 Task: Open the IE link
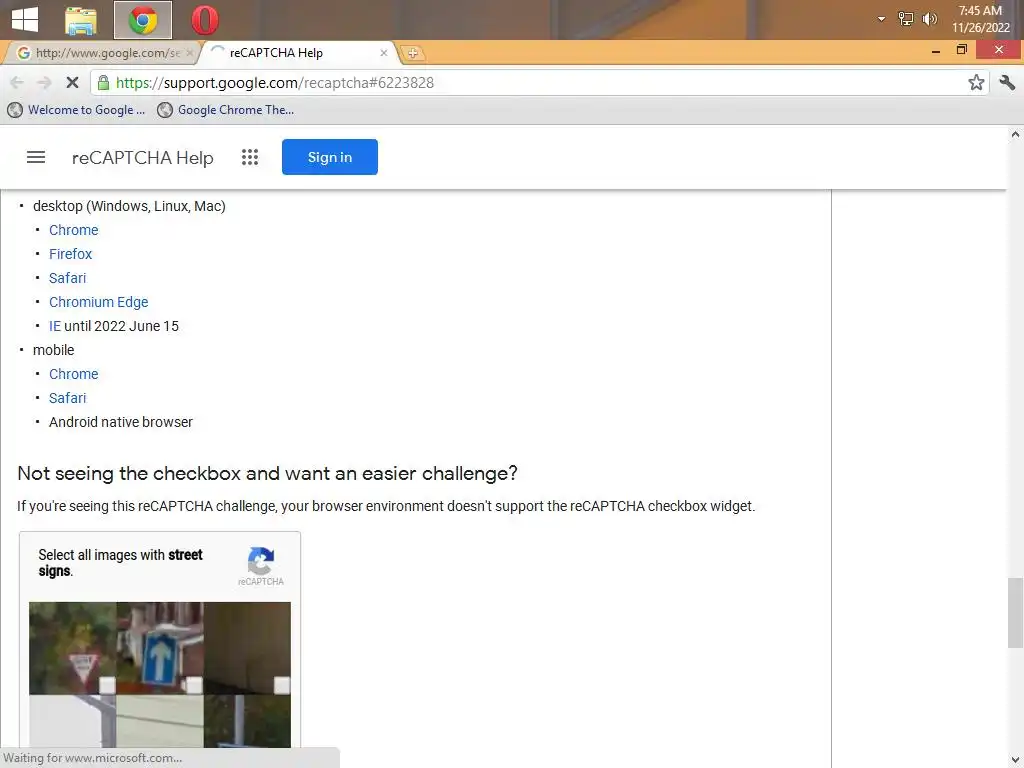(55, 326)
